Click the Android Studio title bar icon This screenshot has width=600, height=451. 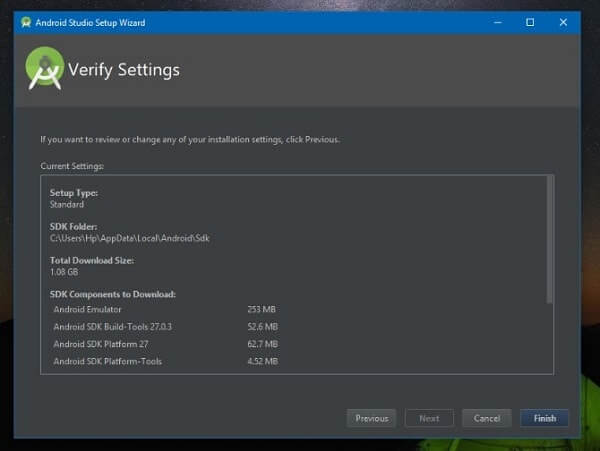click(x=26, y=22)
